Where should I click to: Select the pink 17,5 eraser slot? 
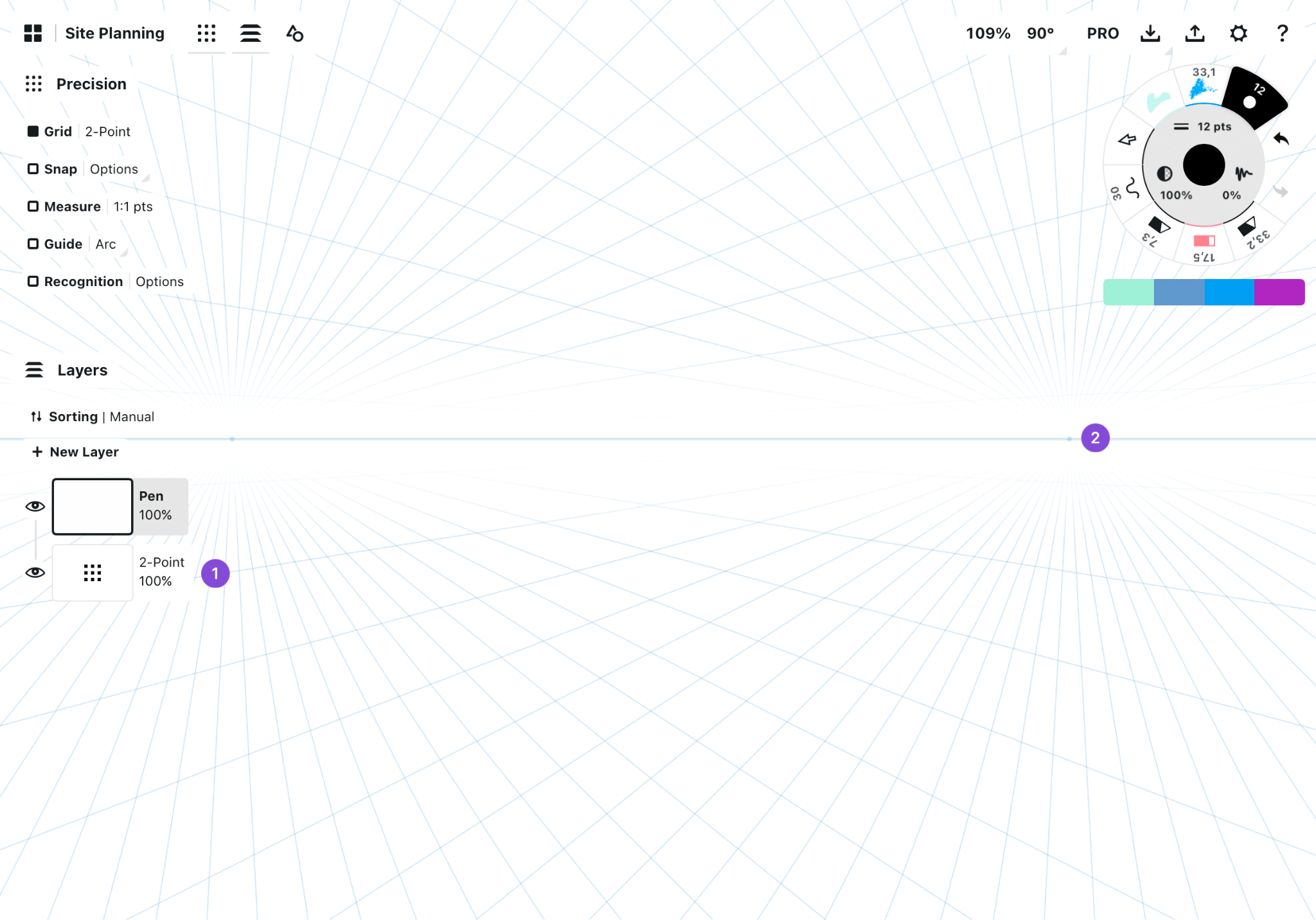pyautogui.click(x=1204, y=247)
